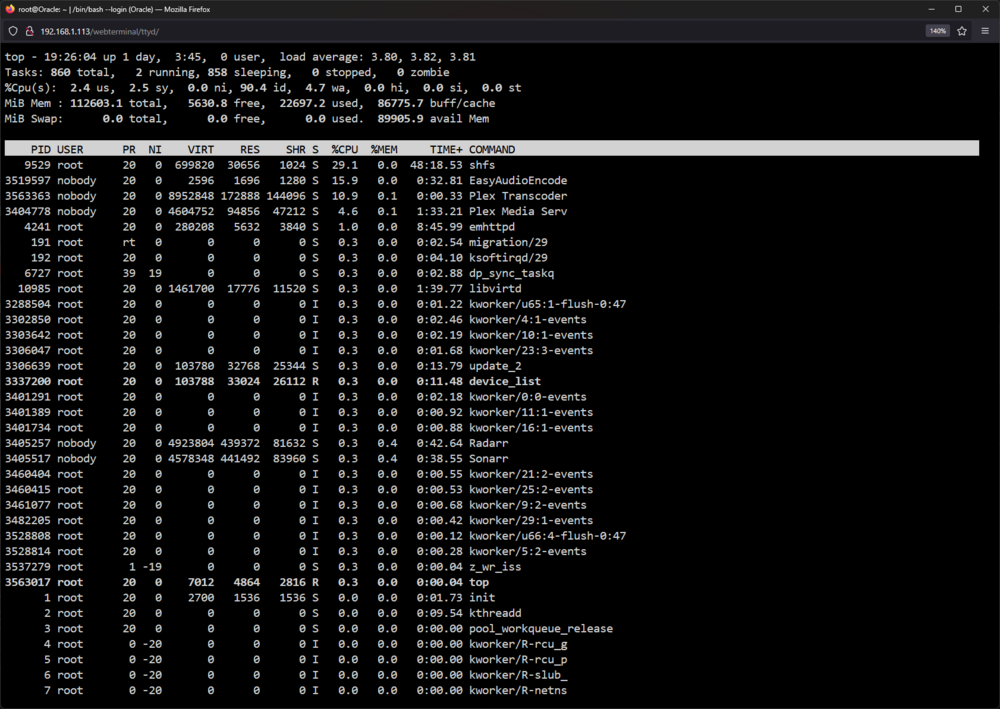The width and height of the screenshot is (1000, 709).
Task: Select the shfs process row
Action: pyautogui.click(x=492, y=165)
